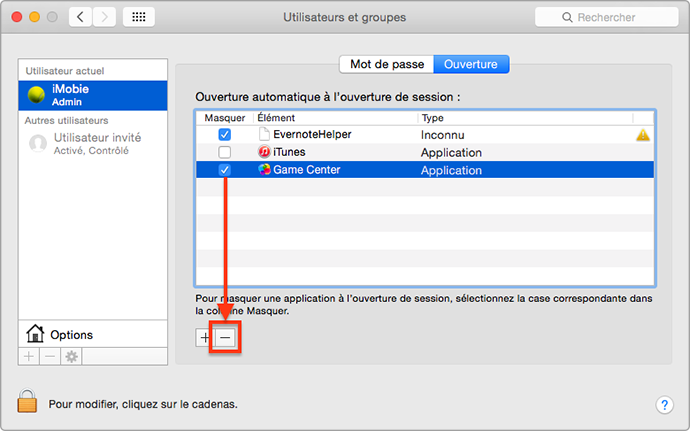
Task: Uncheck Masquer for Game Center
Action: pos(224,169)
